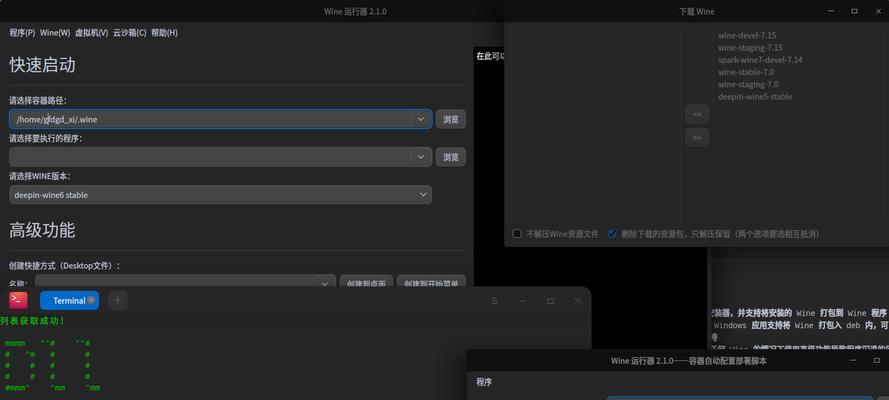
Task: Enable 不解压Wine资源文件 checkbox
Action: pos(517,233)
